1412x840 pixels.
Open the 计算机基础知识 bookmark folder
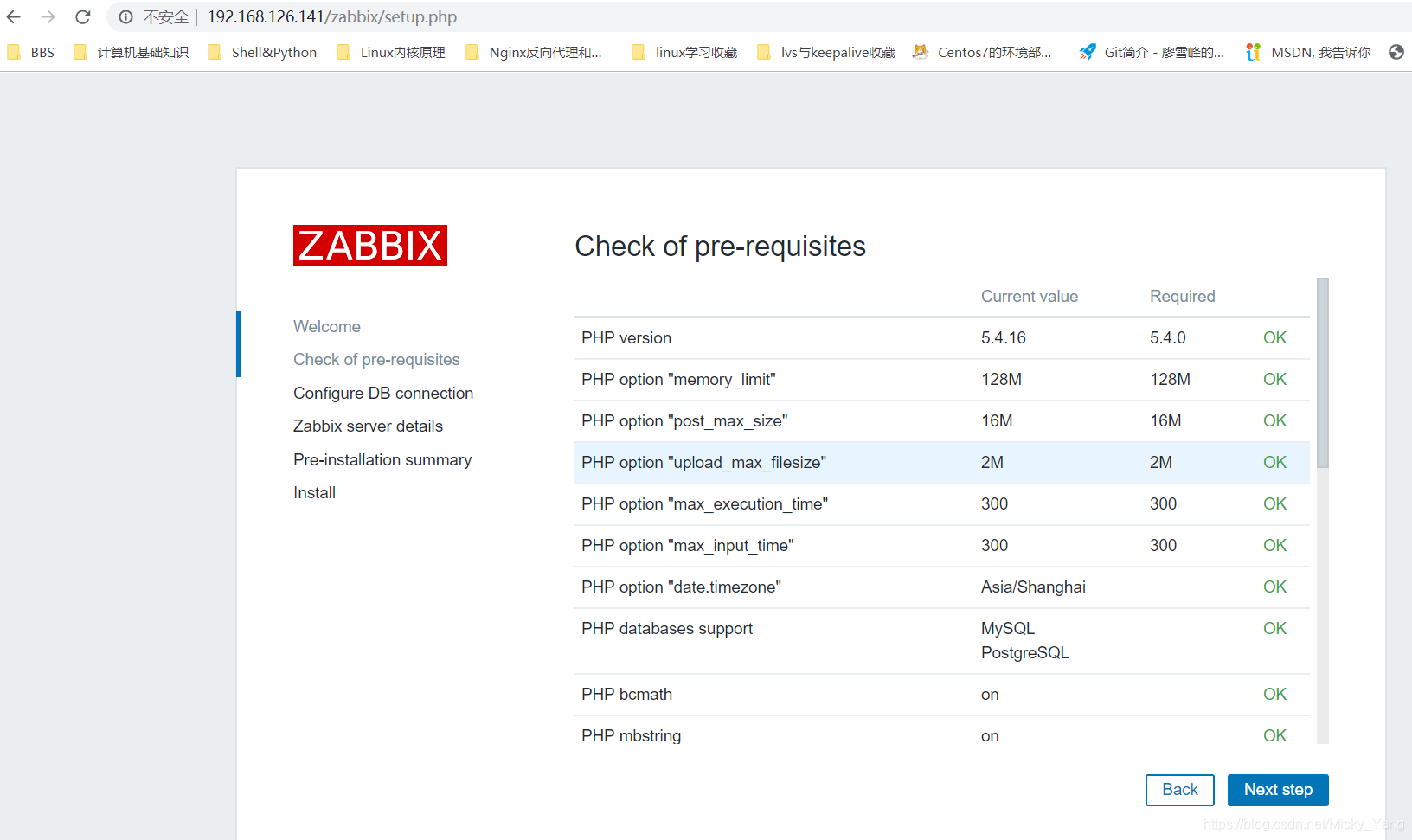[x=132, y=53]
